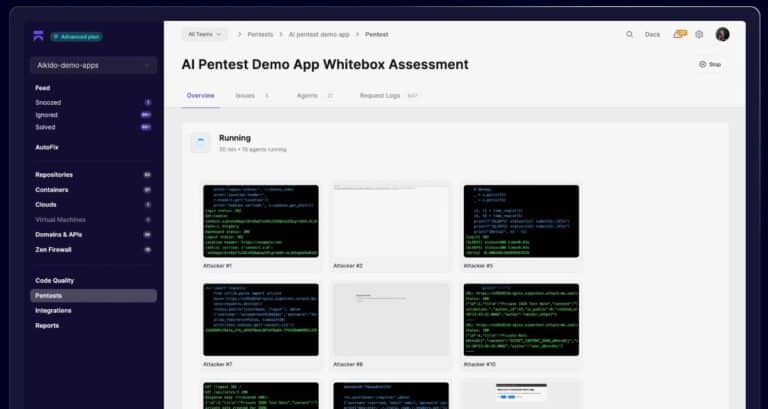This screenshot has width=768, height=409.
Task: Open Domains & APIs in the sidebar
Action: click(58, 234)
